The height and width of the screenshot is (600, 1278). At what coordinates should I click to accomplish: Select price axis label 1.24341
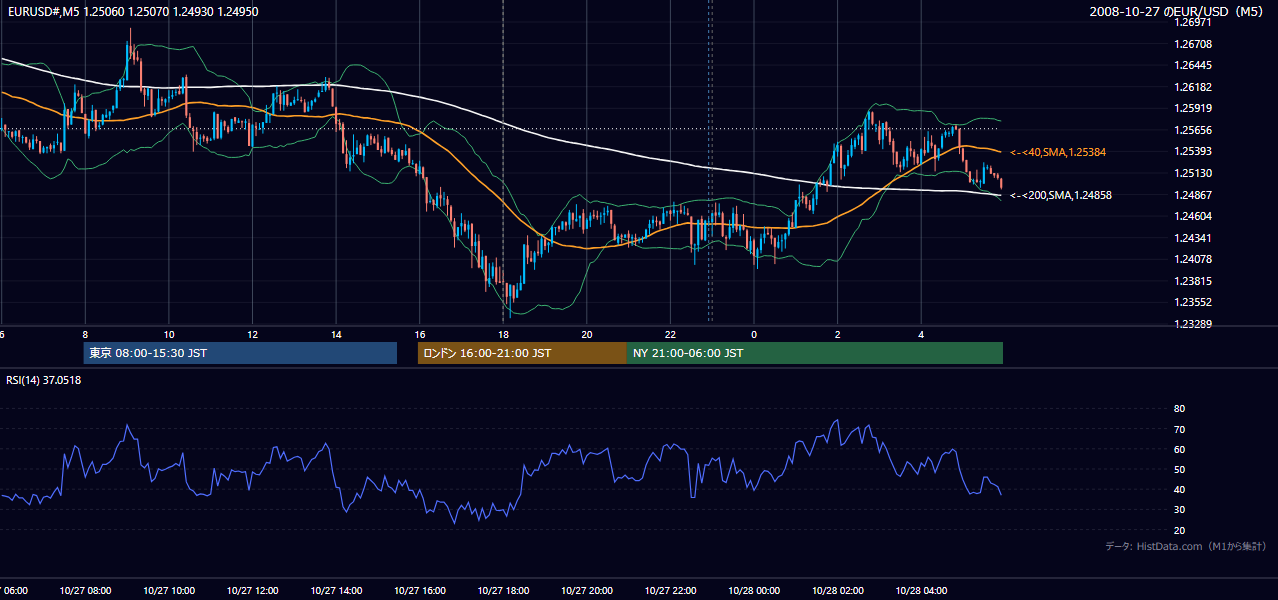coord(1192,238)
